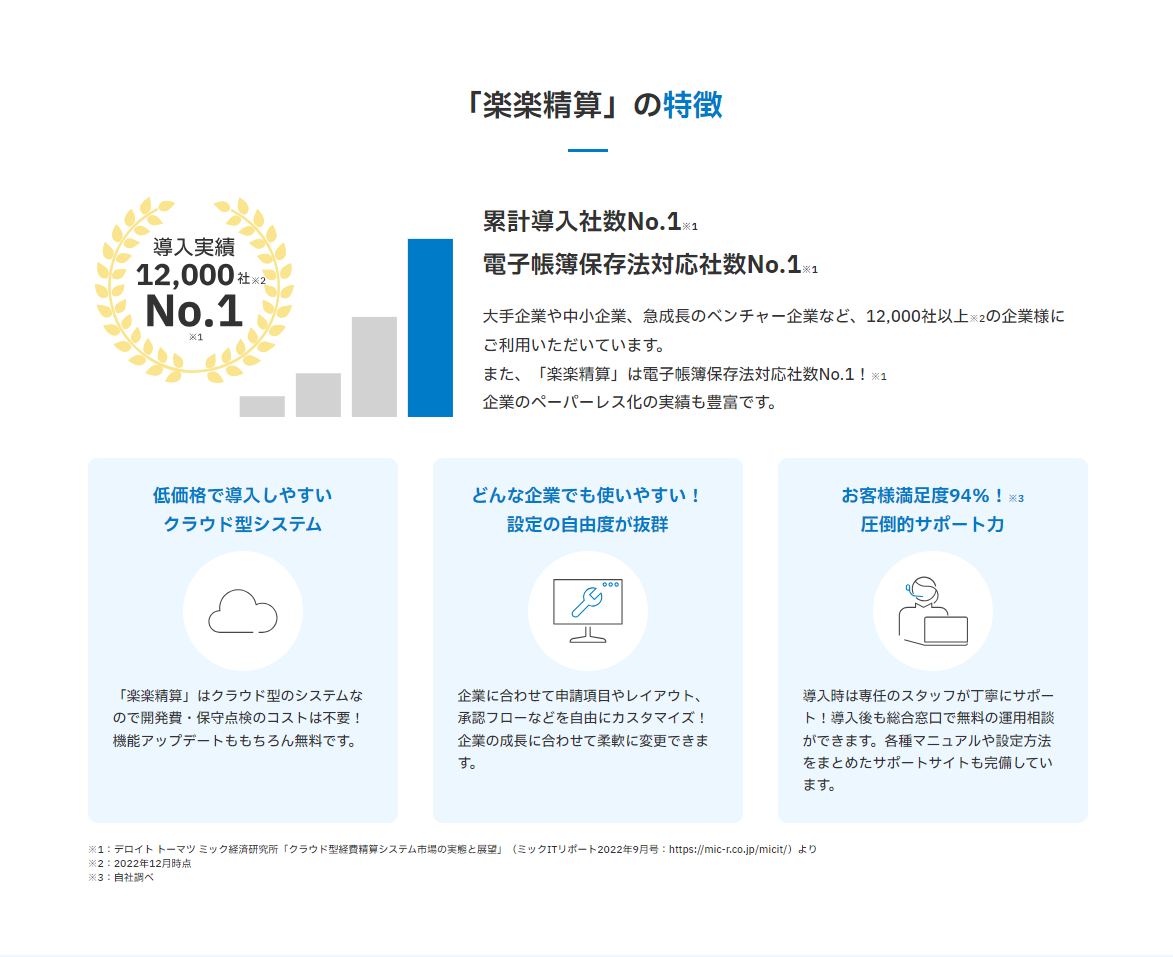
Task: Select the 累計導入社数No.1 headline
Action: point(582,221)
